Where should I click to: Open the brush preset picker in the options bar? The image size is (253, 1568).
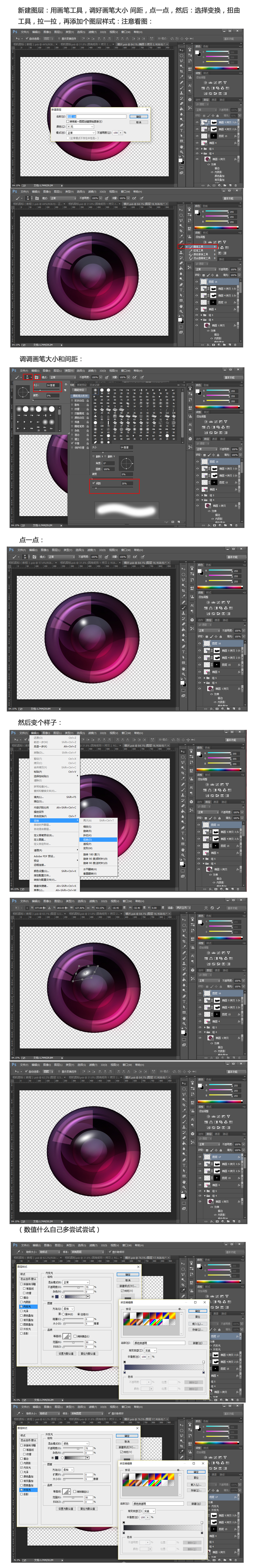(27, 377)
